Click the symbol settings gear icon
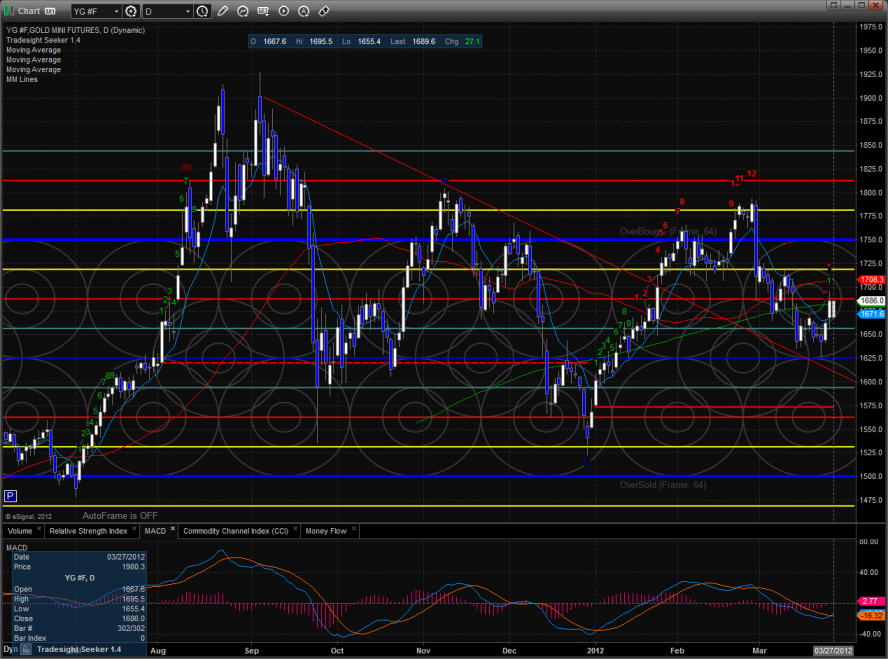 click(x=131, y=12)
